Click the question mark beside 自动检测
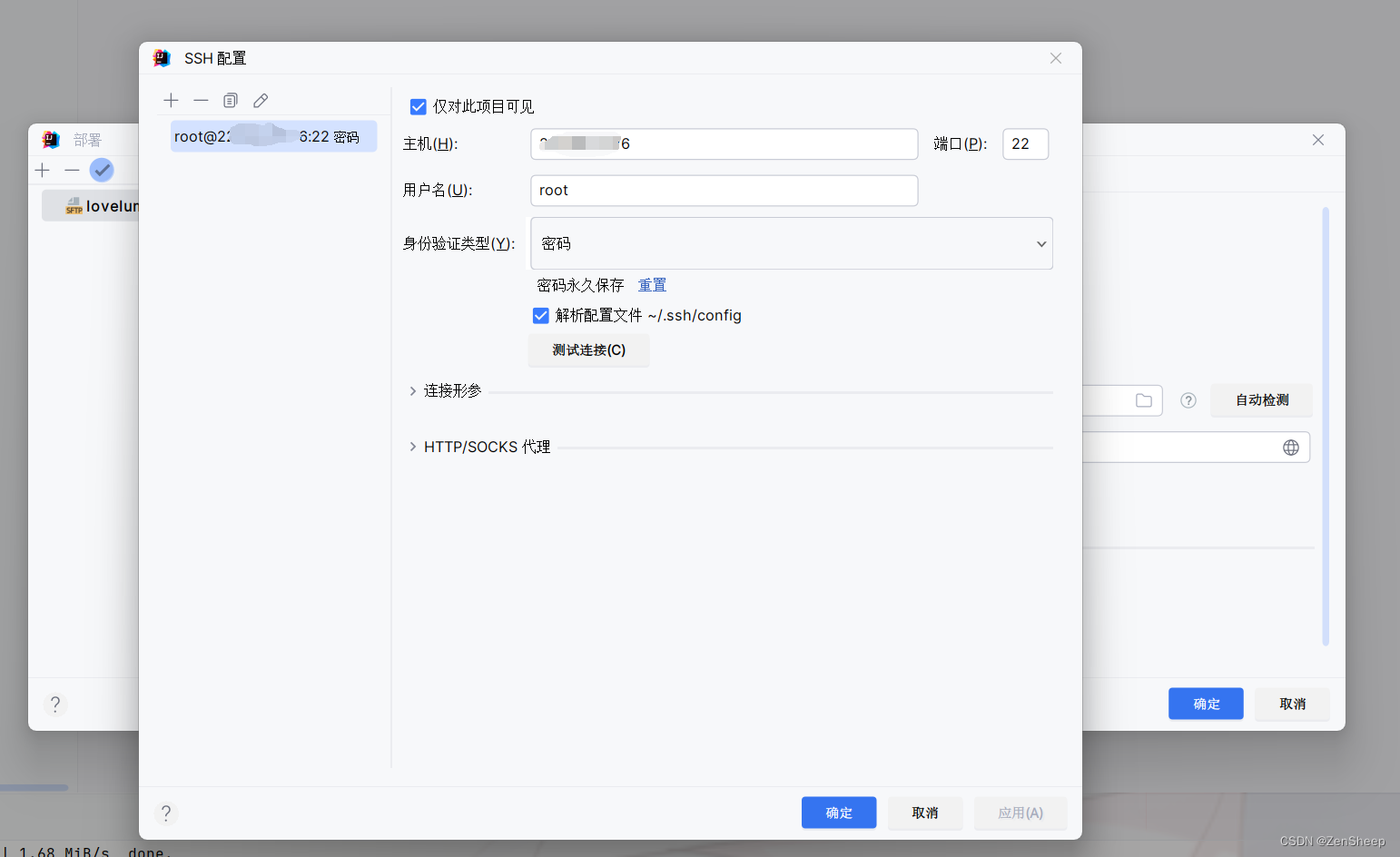This screenshot has width=1400, height=857. click(x=1188, y=400)
